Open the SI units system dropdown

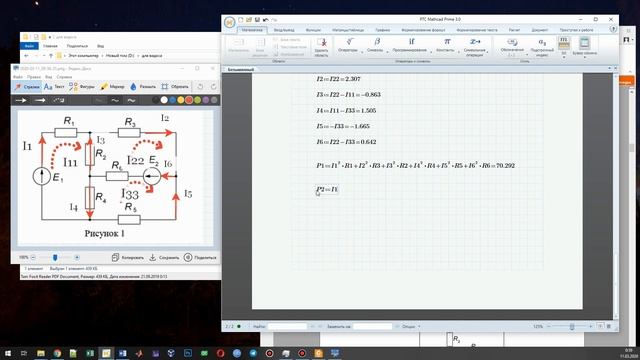click(564, 47)
